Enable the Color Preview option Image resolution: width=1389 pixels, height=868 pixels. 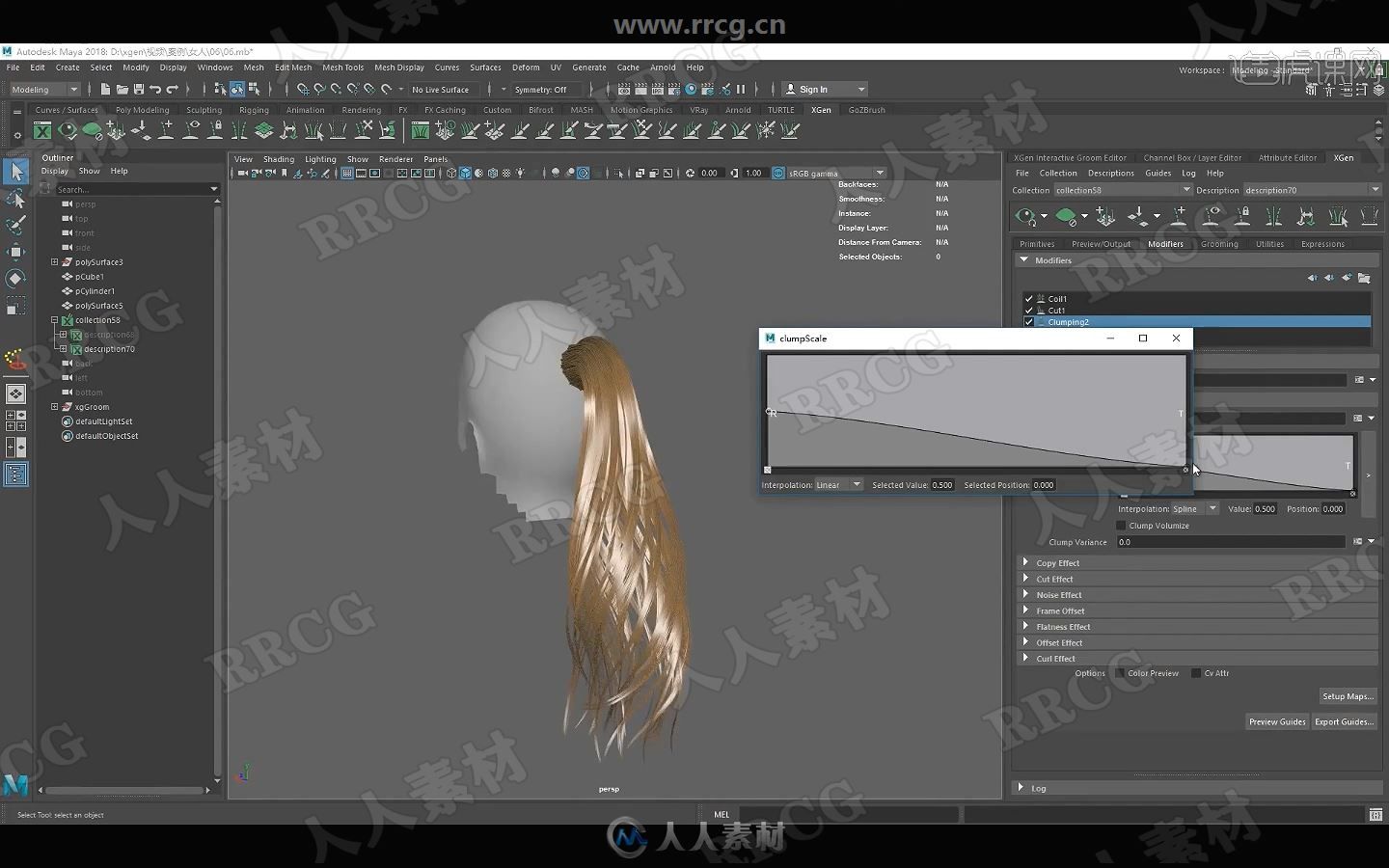pos(1120,673)
